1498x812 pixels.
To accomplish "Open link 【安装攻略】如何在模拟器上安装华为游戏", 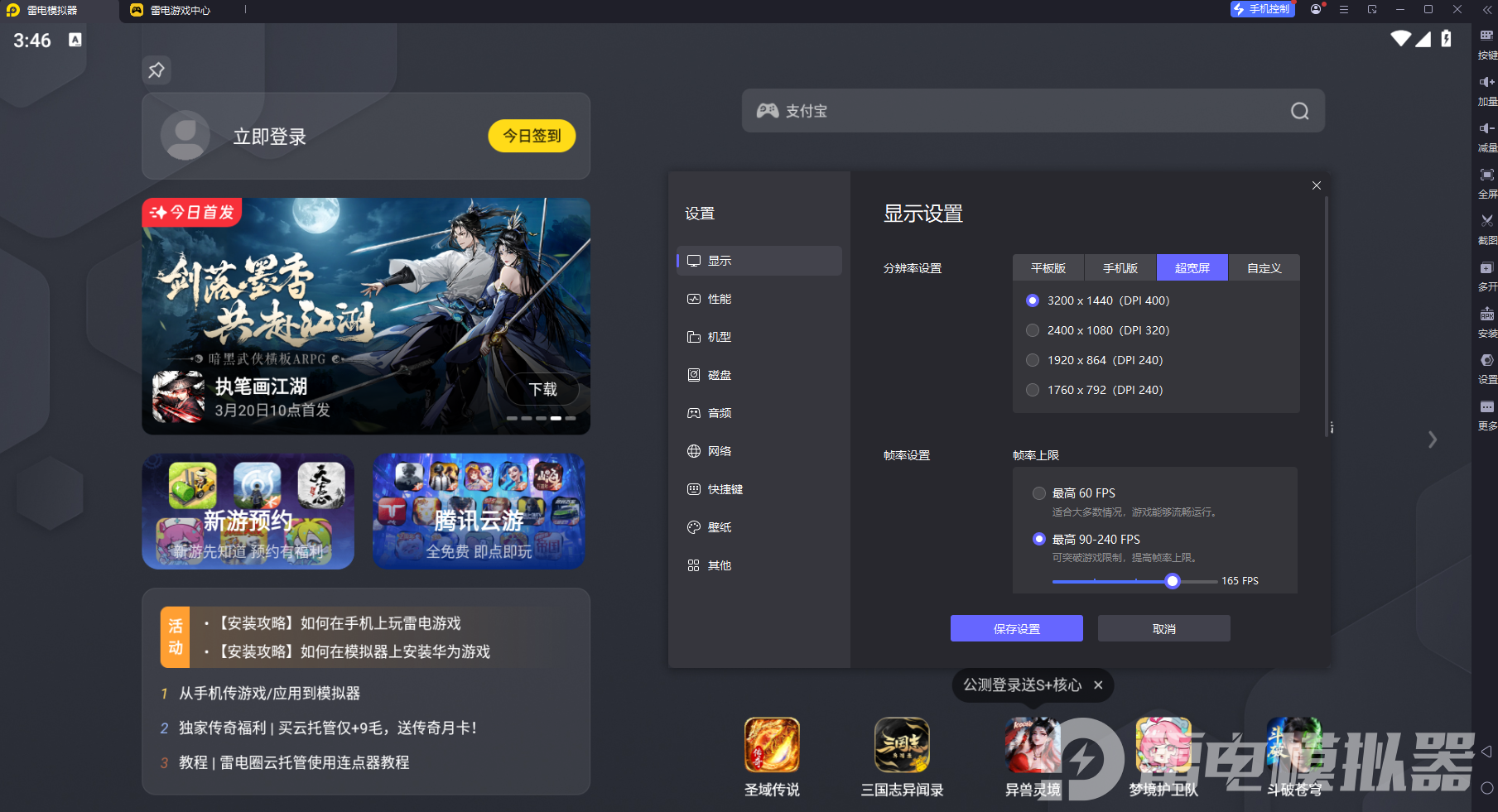I will coord(352,652).
